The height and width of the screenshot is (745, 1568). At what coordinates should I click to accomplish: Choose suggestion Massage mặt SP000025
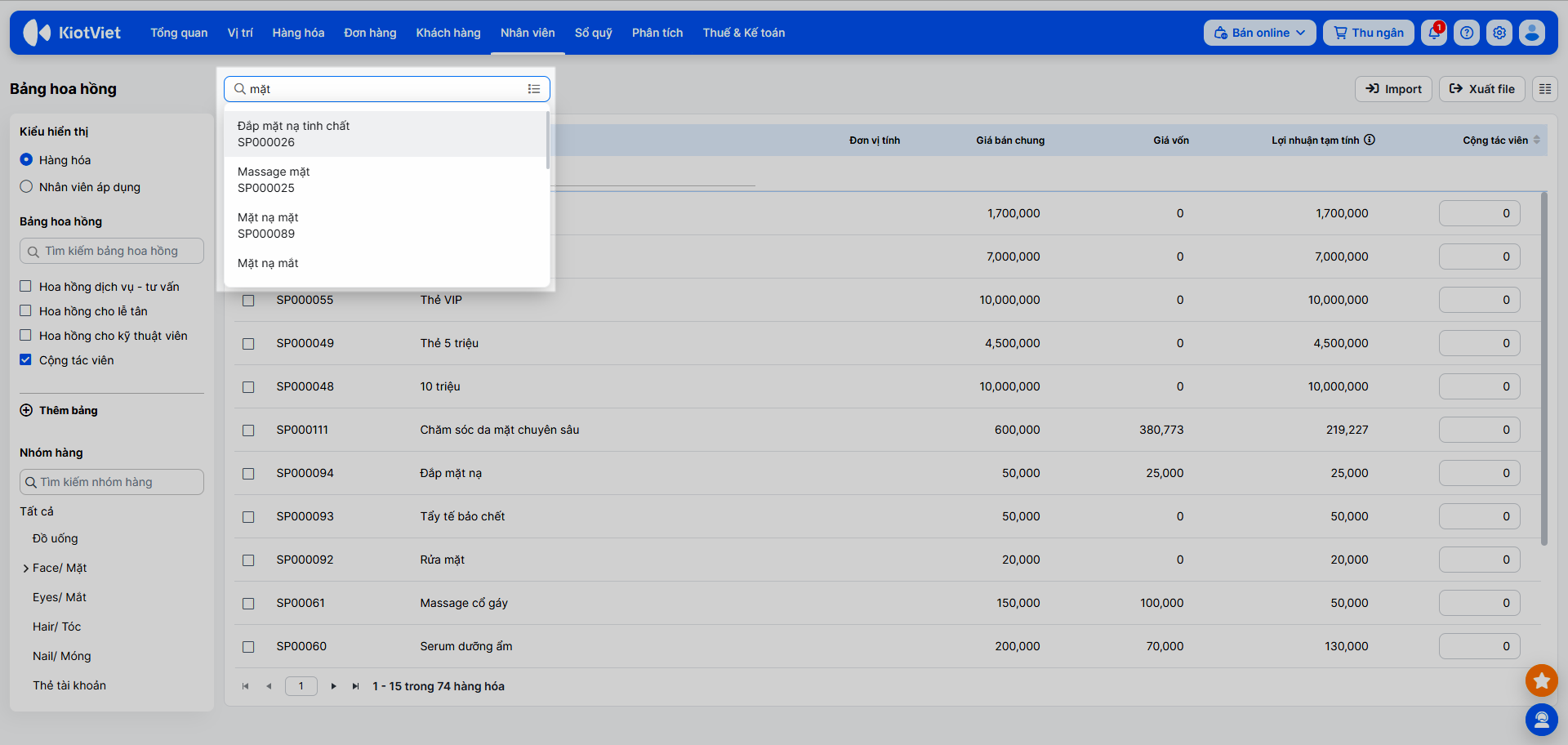pyautogui.click(x=385, y=180)
